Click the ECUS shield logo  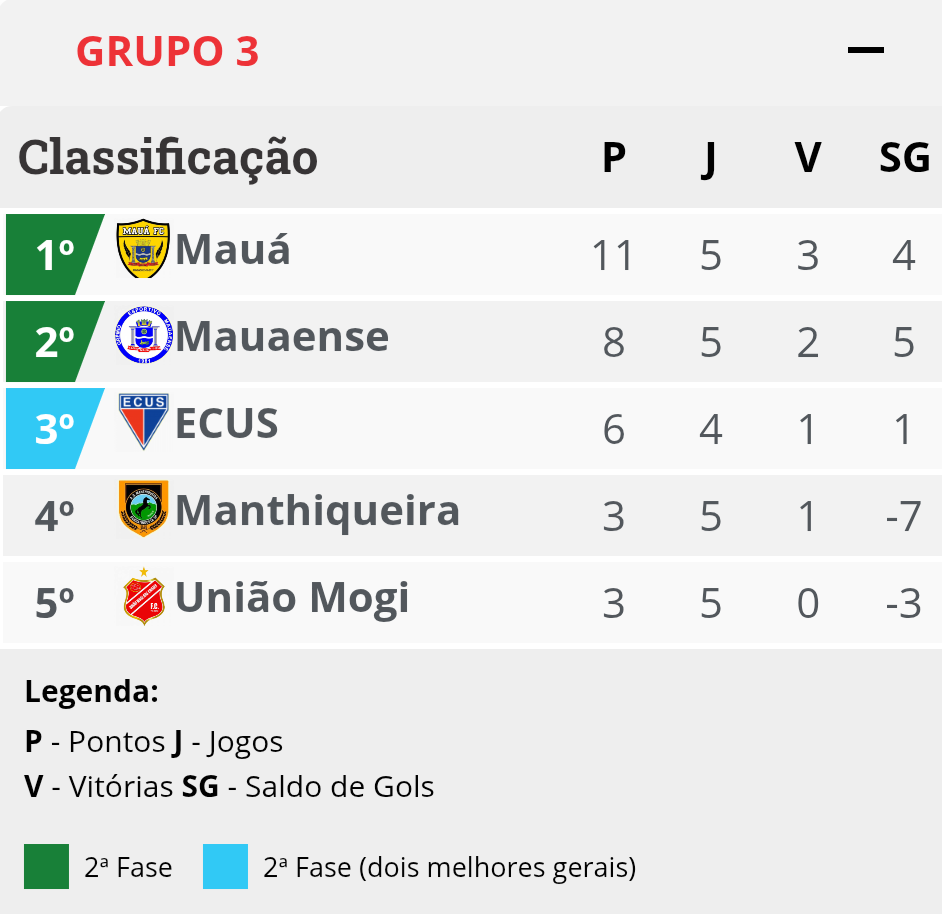[x=143, y=421]
